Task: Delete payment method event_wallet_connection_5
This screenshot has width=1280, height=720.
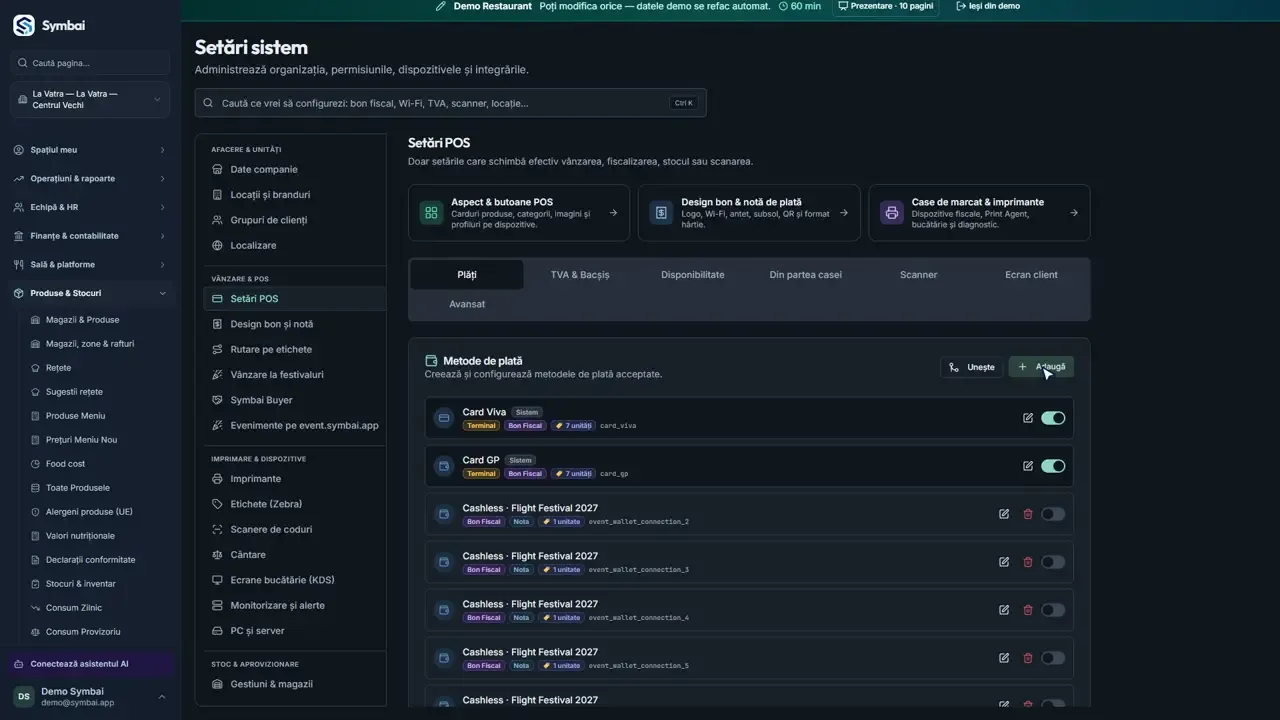Action: [1028, 658]
